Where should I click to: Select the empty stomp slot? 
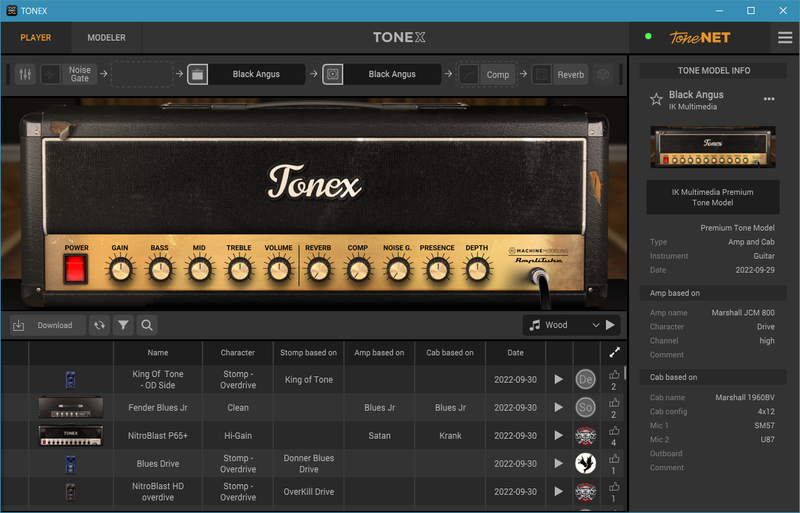(142, 75)
